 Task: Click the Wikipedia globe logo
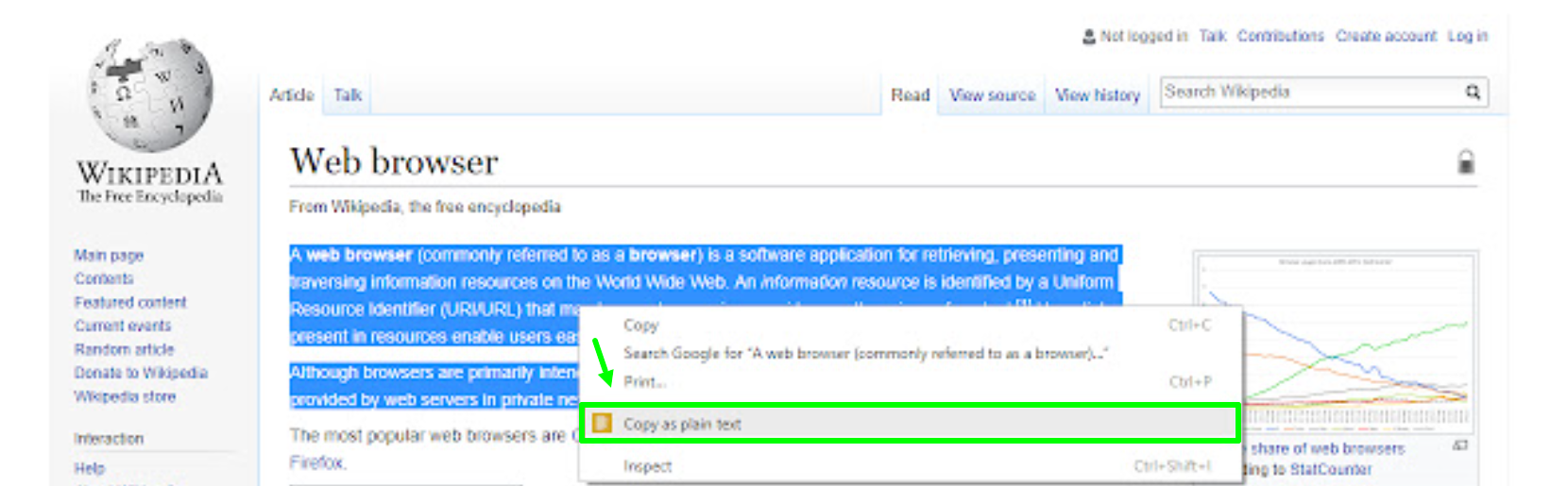coord(149,95)
